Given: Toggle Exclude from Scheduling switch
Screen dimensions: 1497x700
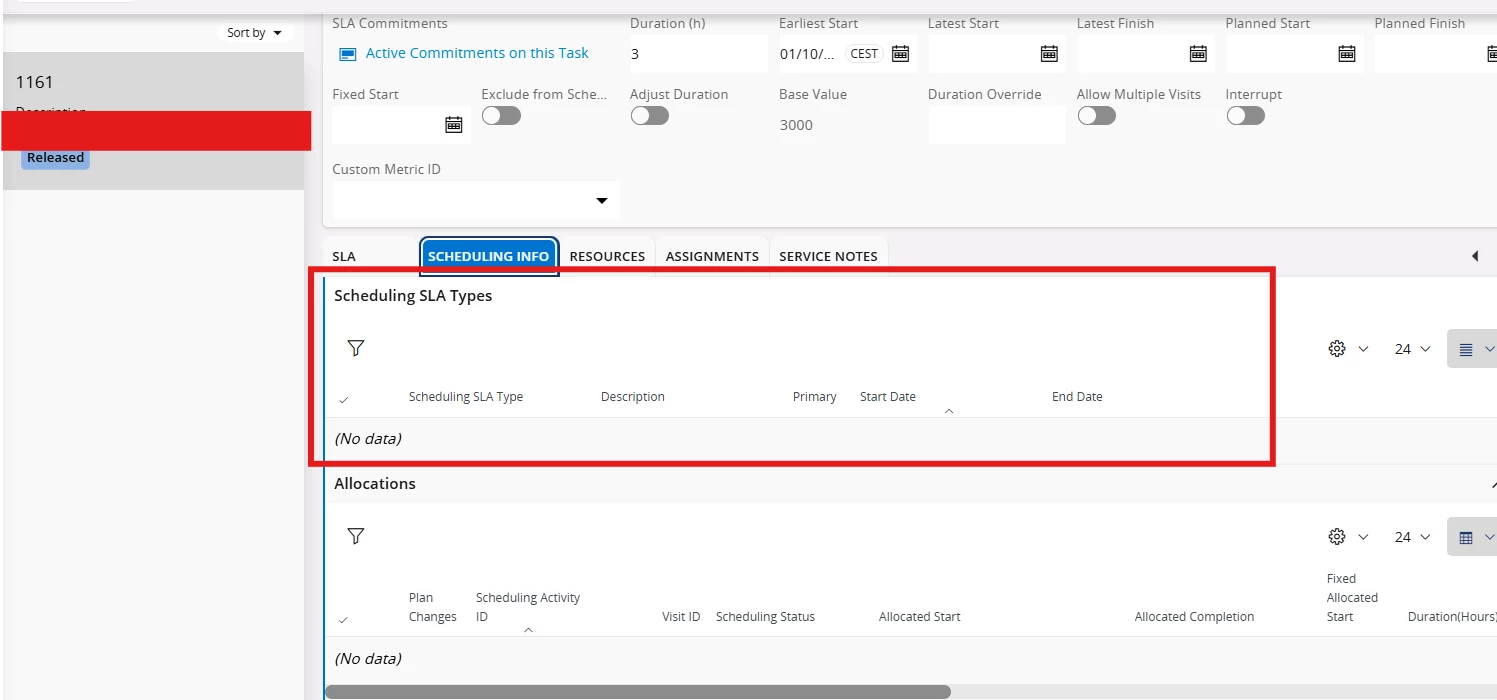Looking at the screenshot, I should [x=501, y=116].
